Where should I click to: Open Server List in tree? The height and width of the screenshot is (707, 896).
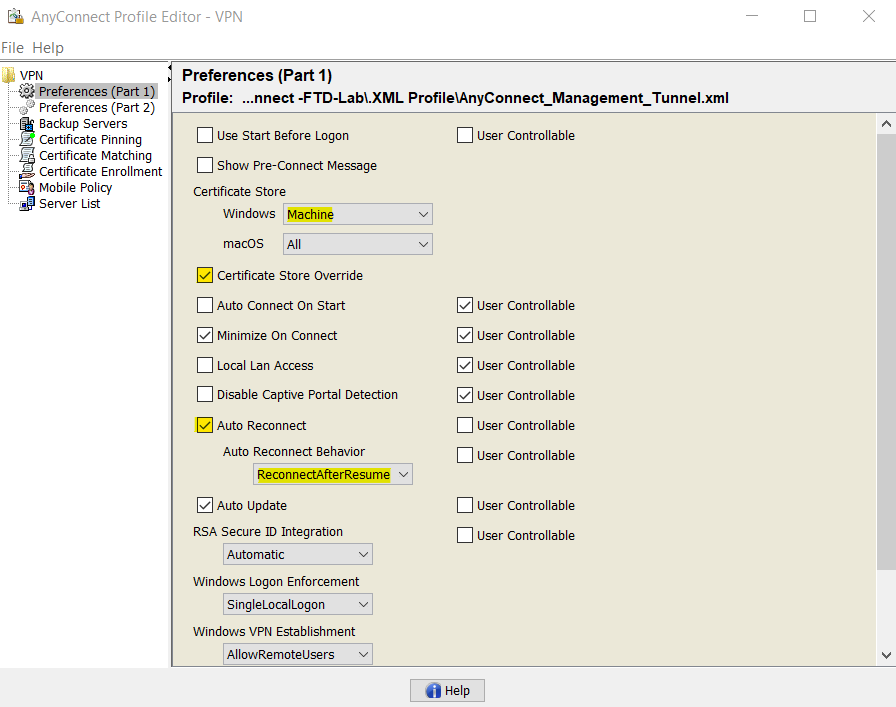(69, 203)
